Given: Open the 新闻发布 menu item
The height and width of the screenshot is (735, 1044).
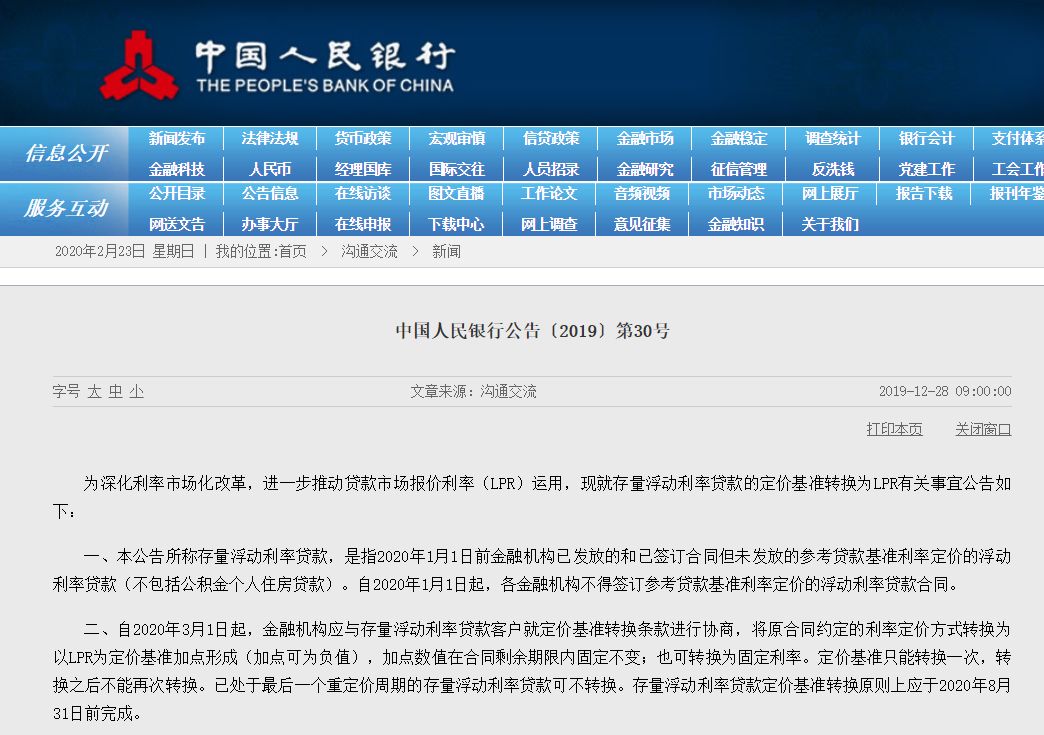Looking at the screenshot, I should coord(176,138).
